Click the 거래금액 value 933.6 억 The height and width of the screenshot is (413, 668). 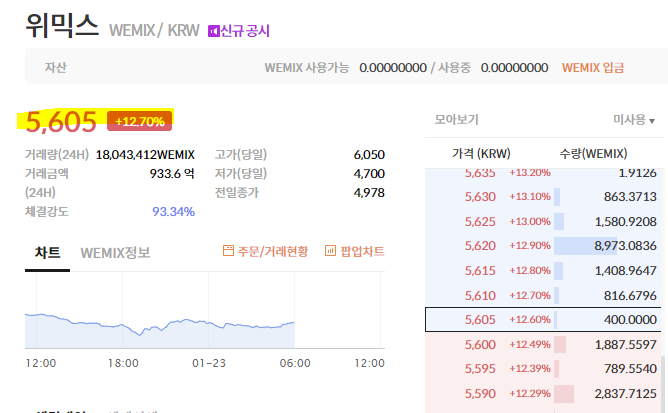[172, 174]
